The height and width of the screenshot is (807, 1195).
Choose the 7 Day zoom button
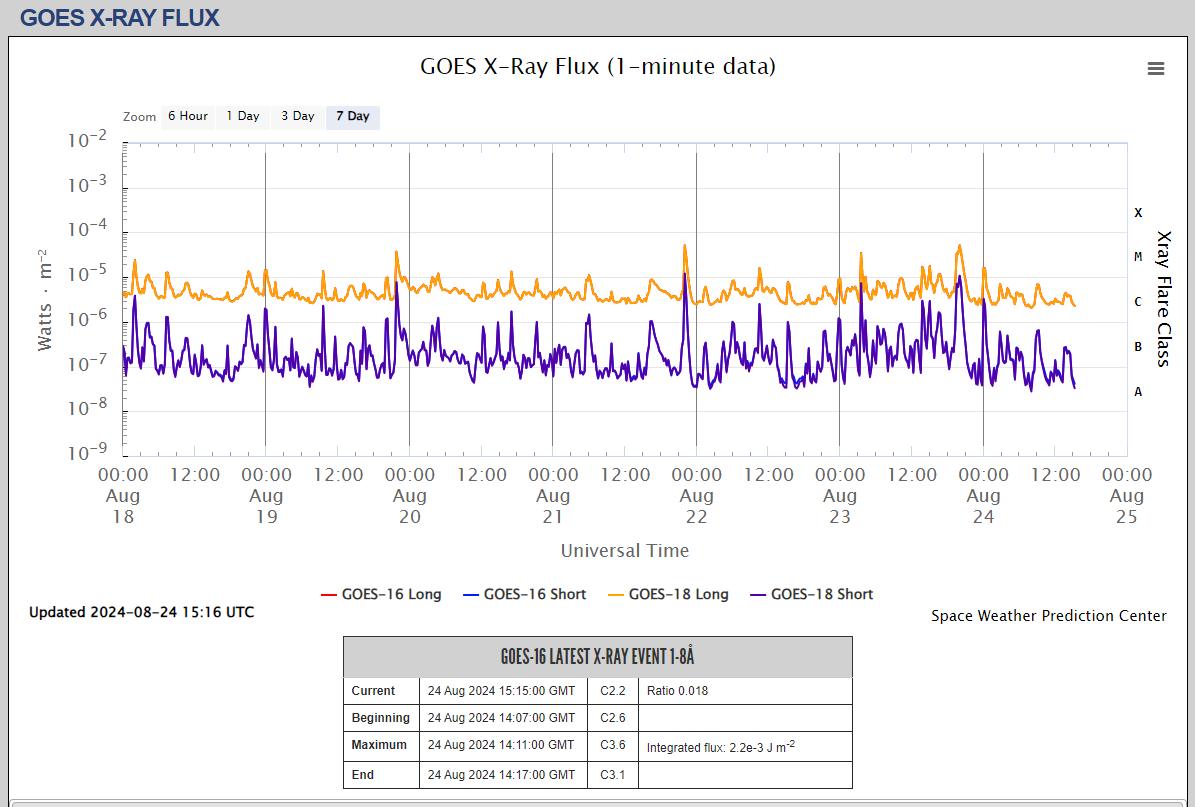tap(352, 117)
